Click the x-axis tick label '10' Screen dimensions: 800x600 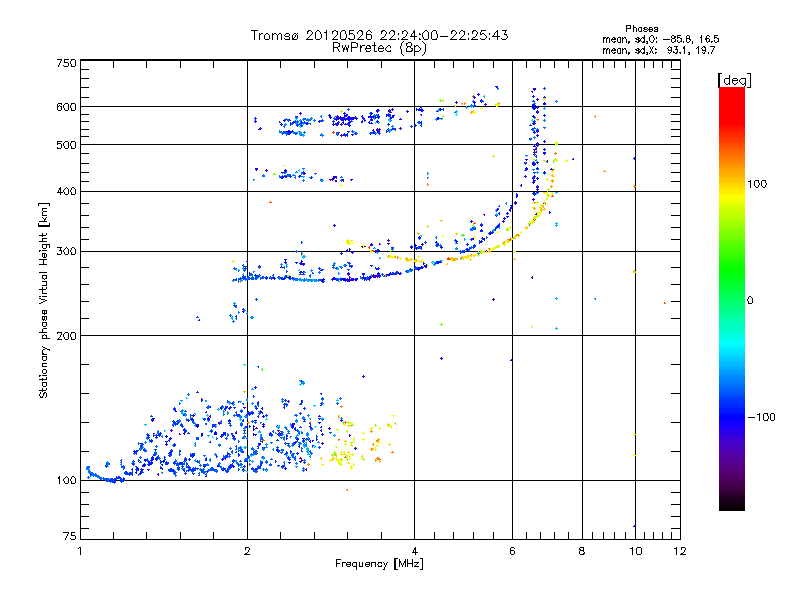pyautogui.click(x=635, y=551)
